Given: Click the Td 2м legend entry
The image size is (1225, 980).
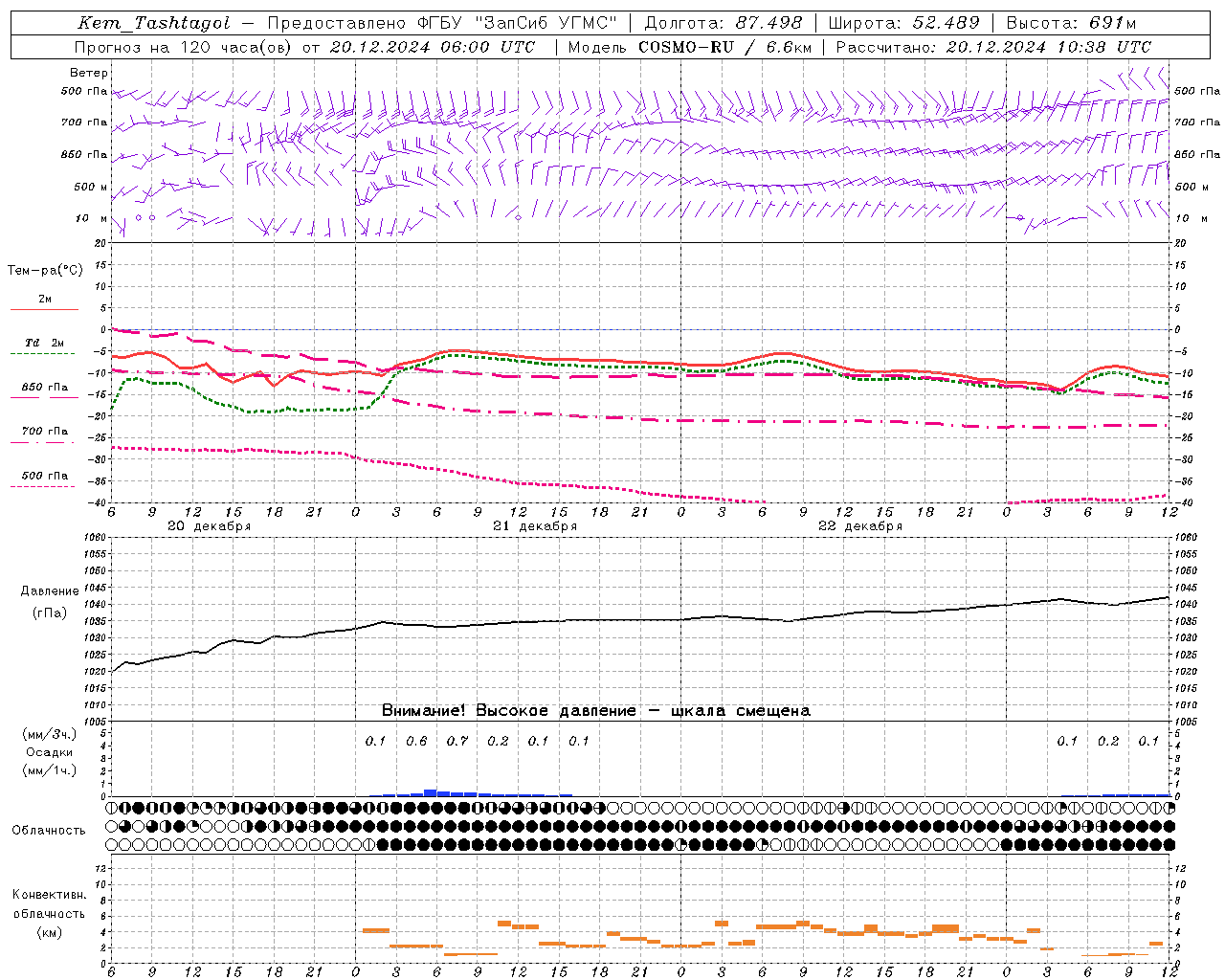Looking at the screenshot, I should [45, 343].
